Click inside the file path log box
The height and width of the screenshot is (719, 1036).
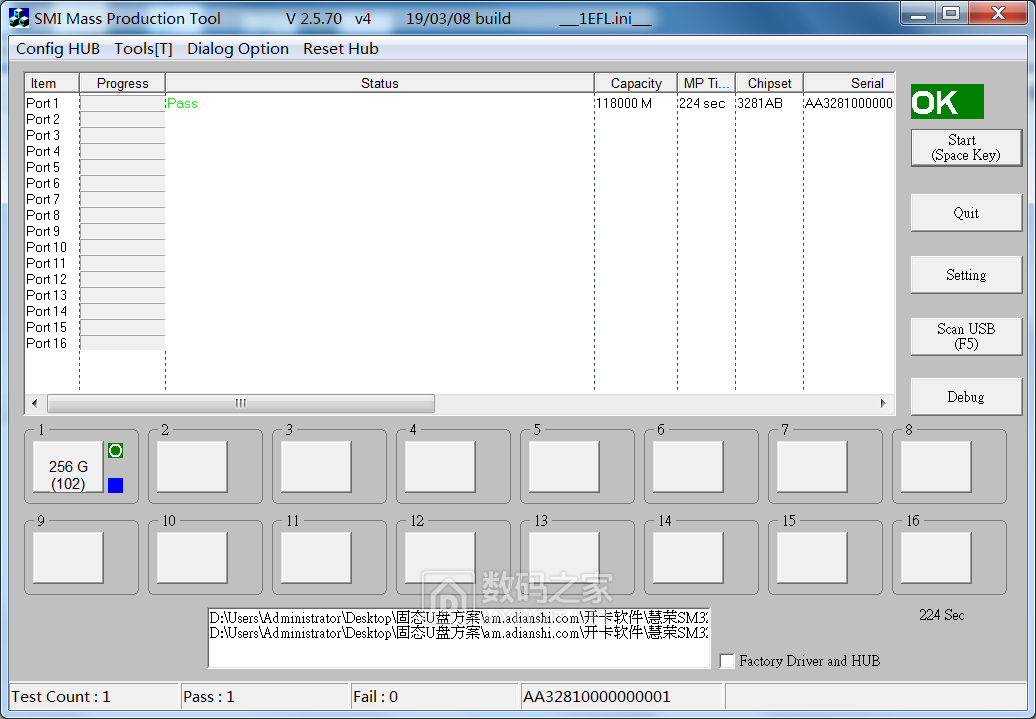pyautogui.click(x=459, y=638)
